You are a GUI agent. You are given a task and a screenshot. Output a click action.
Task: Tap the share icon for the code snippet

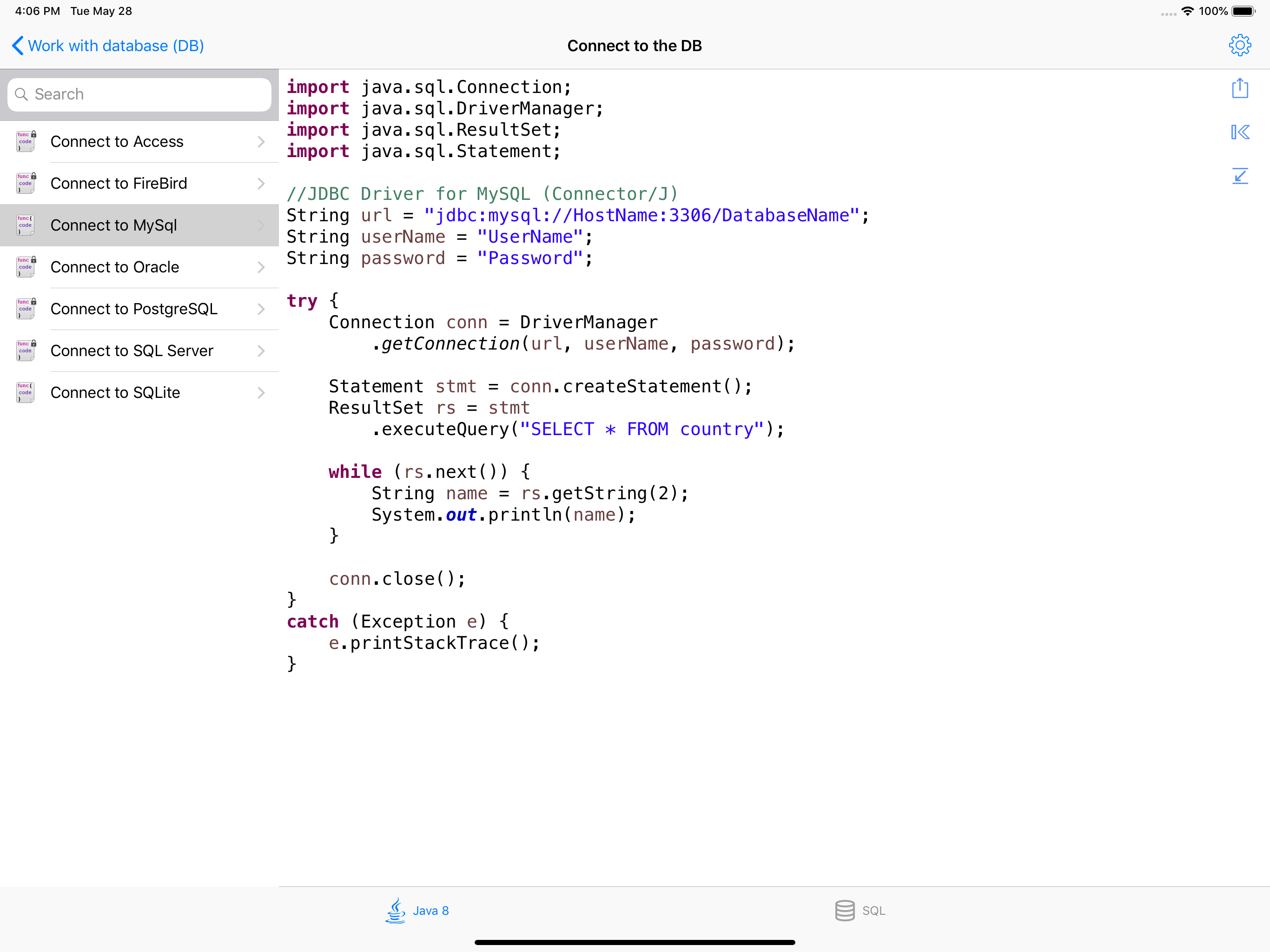tap(1240, 88)
